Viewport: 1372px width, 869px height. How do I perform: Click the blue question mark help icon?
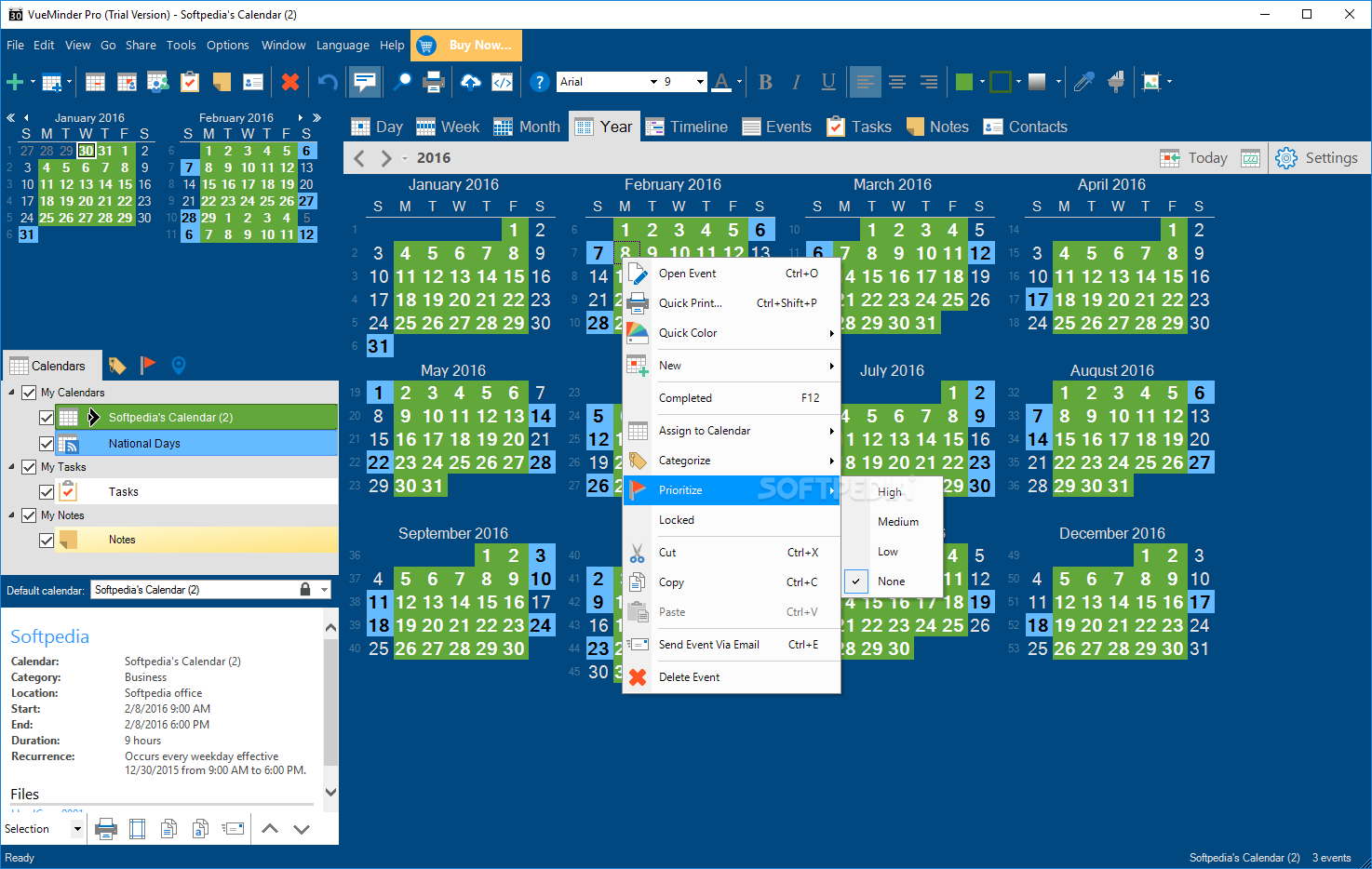tap(539, 82)
